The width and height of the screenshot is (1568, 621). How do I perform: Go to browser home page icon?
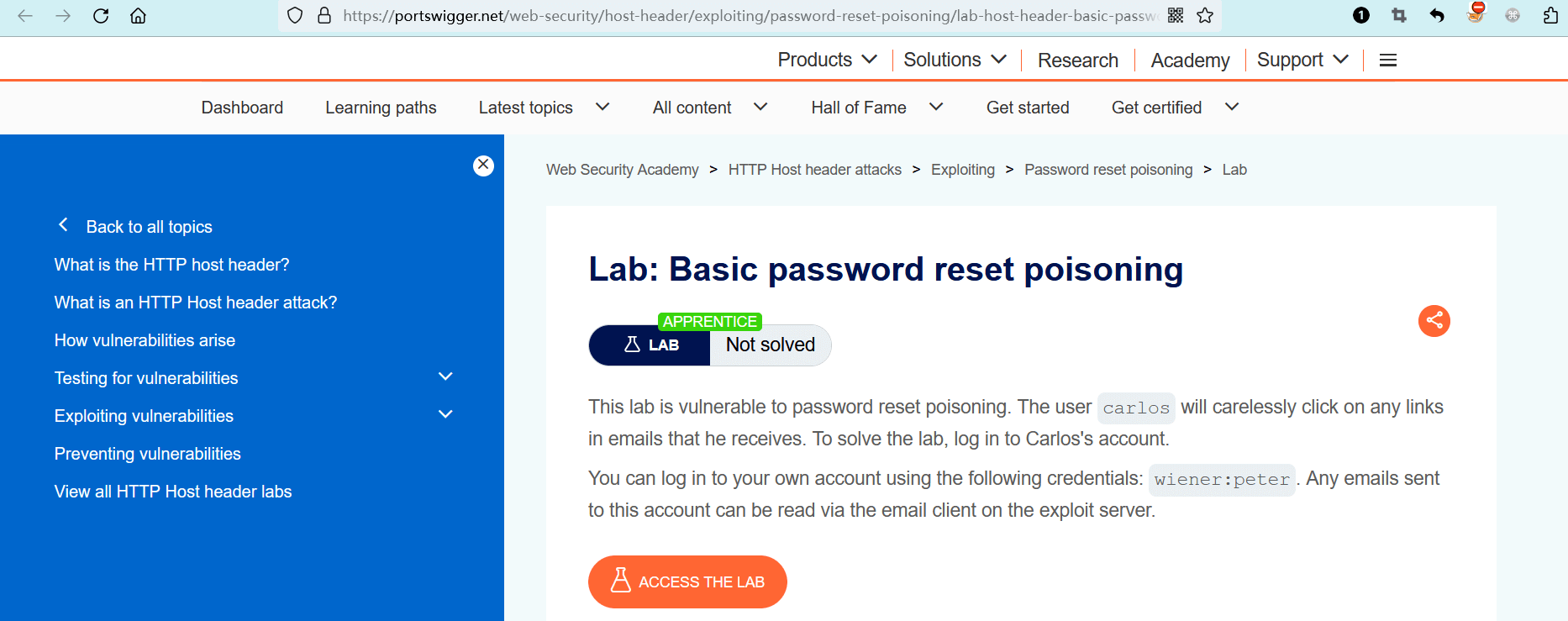pyautogui.click(x=138, y=16)
